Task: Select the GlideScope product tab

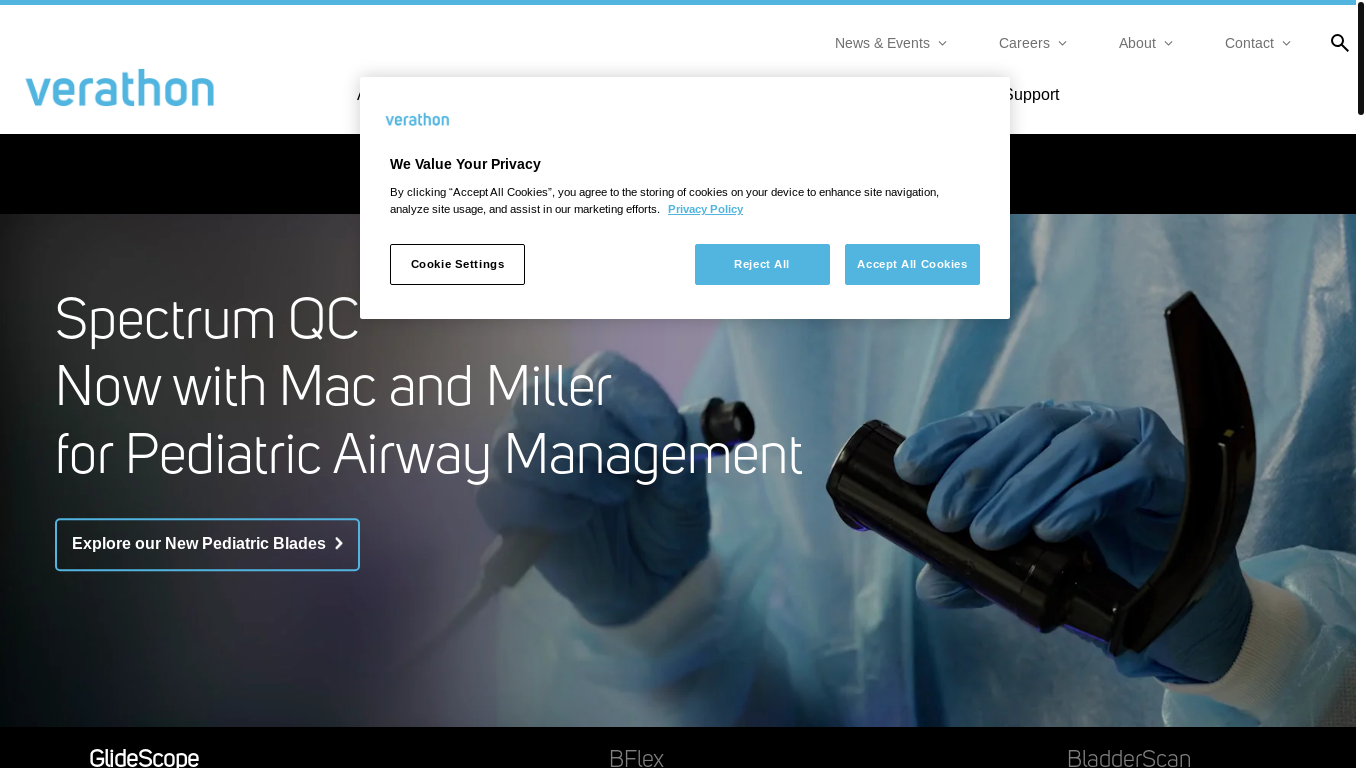Action: (x=144, y=758)
